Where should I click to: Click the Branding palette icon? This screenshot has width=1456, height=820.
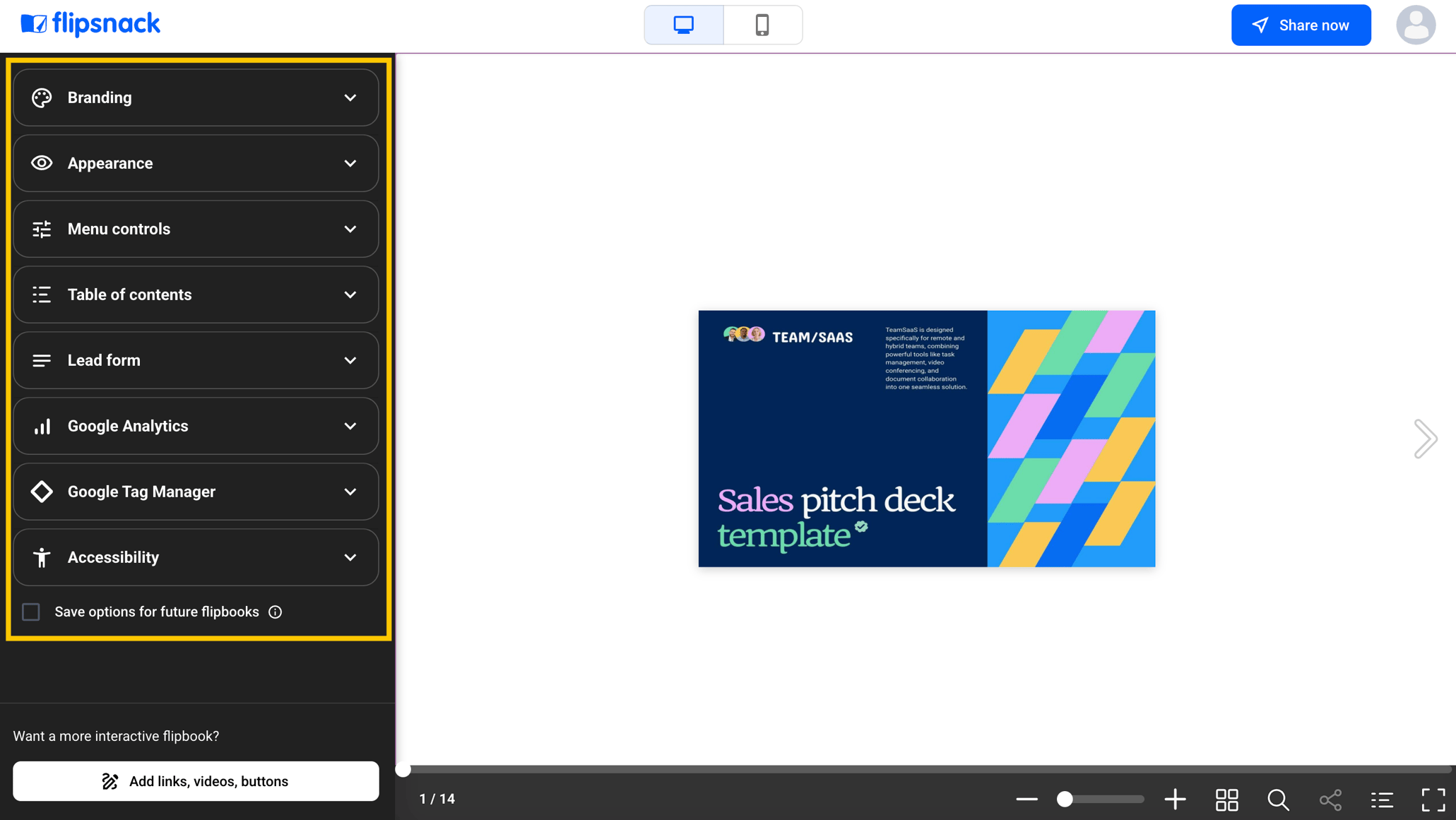(41, 97)
